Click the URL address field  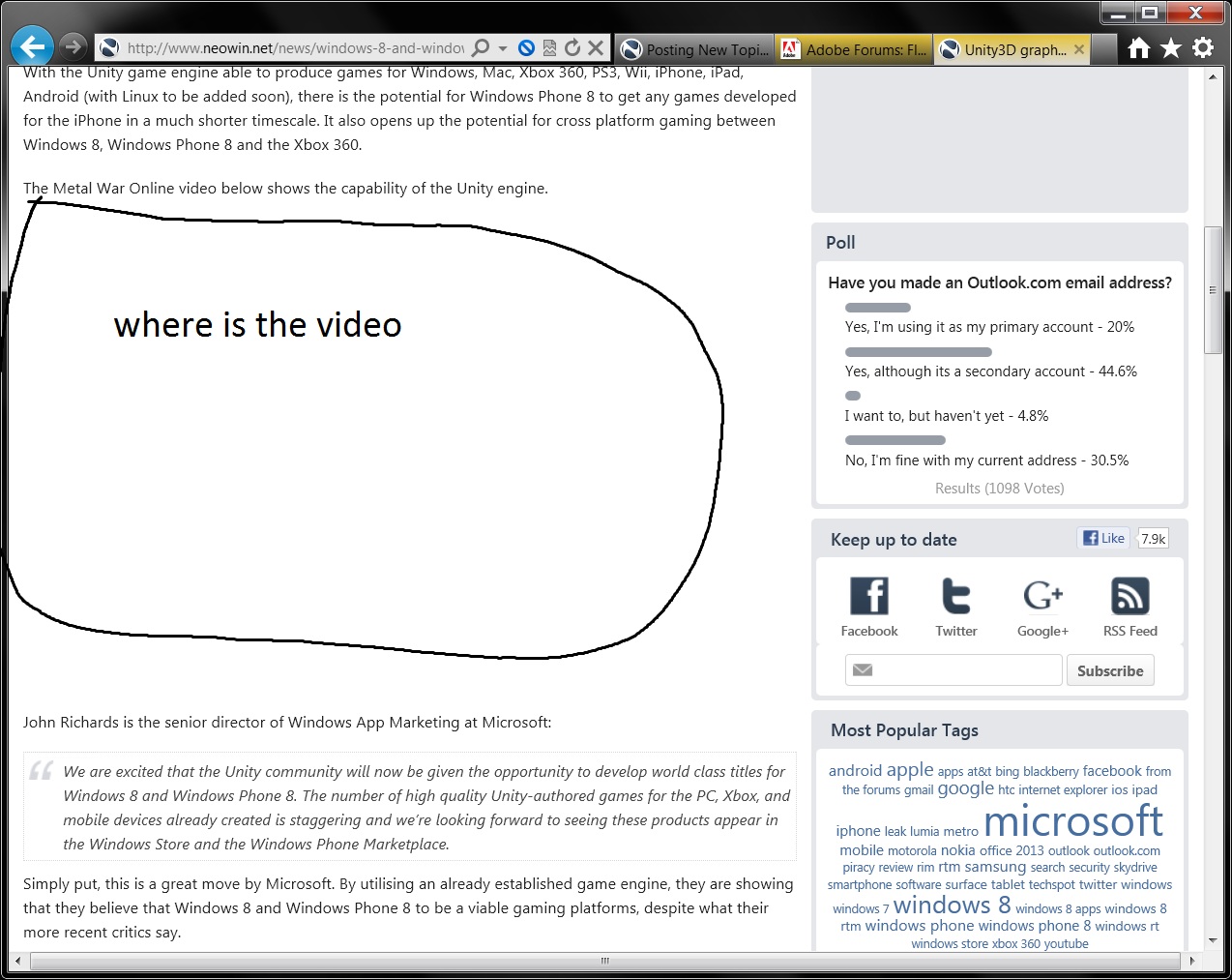click(x=295, y=47)
